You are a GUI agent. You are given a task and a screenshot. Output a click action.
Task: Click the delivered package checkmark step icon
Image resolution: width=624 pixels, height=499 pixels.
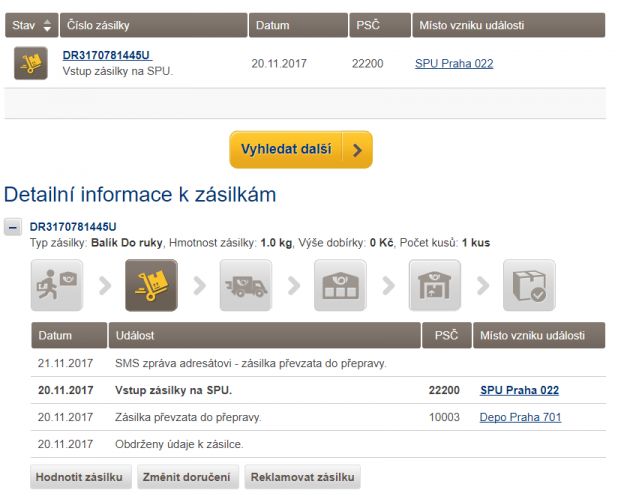click(529, 285)
